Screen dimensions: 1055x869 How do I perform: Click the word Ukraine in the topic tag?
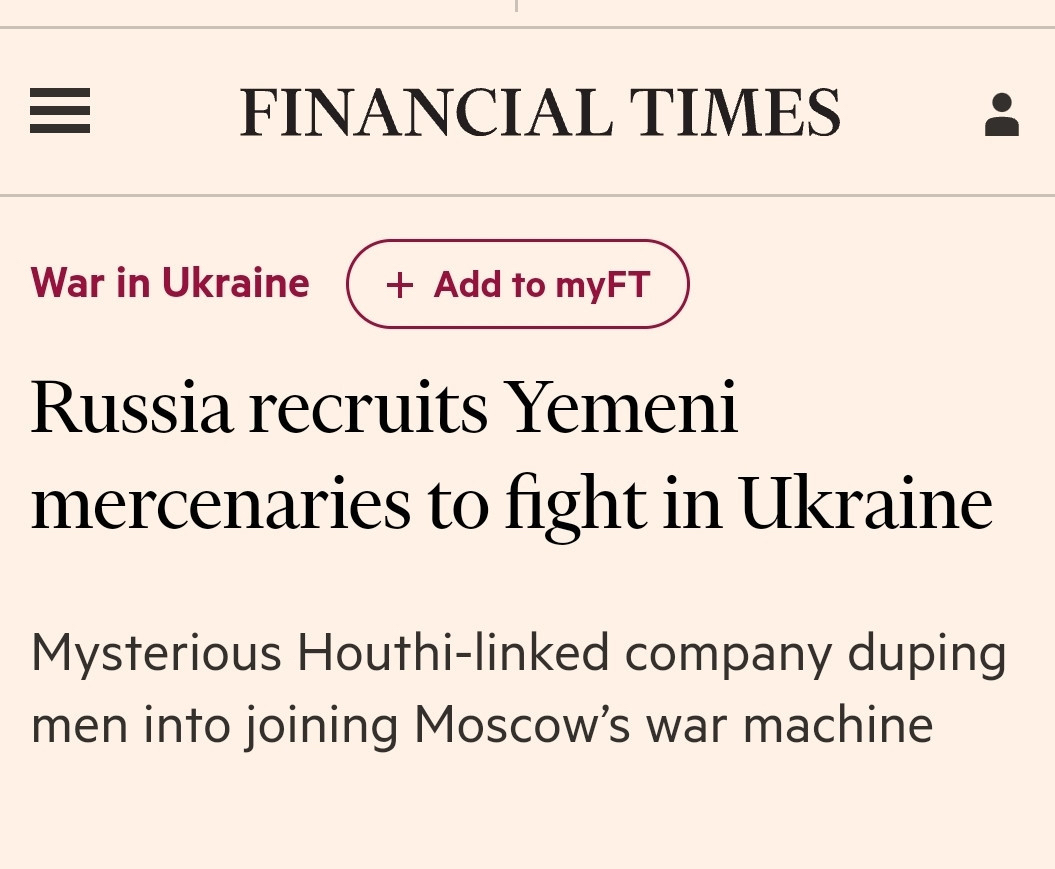tap(236, 284)
